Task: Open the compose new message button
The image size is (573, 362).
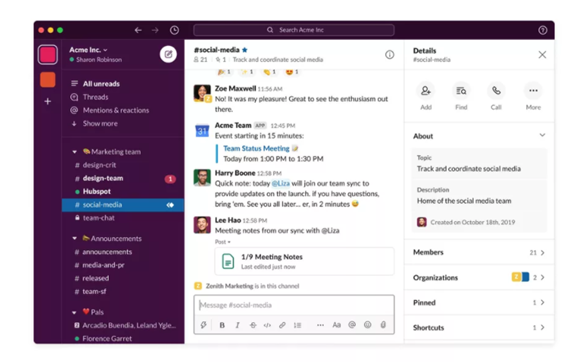Action: click(x=168, y=54)
